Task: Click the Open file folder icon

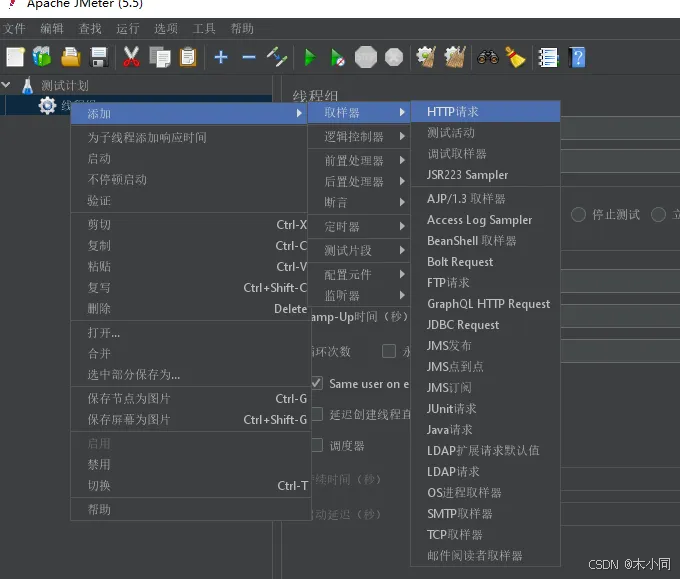Action: [x=71, y=57]
